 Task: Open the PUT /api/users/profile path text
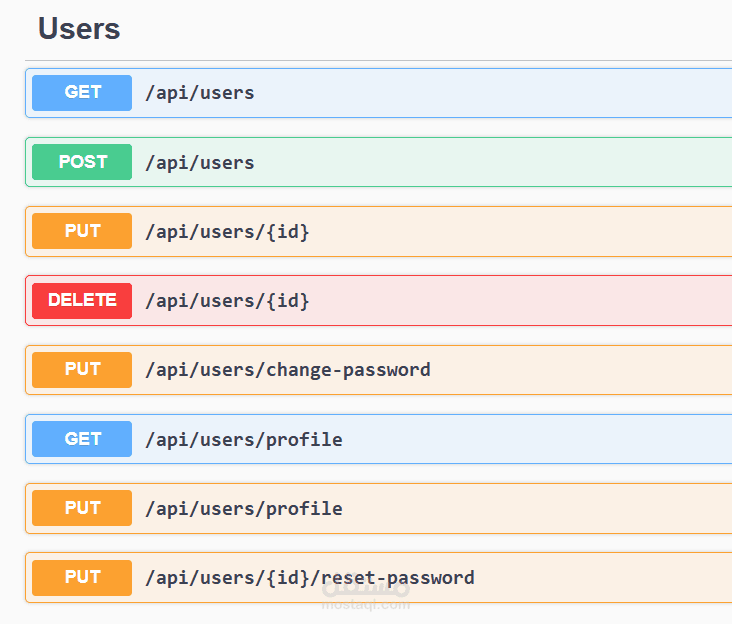(x=244, y=508)
